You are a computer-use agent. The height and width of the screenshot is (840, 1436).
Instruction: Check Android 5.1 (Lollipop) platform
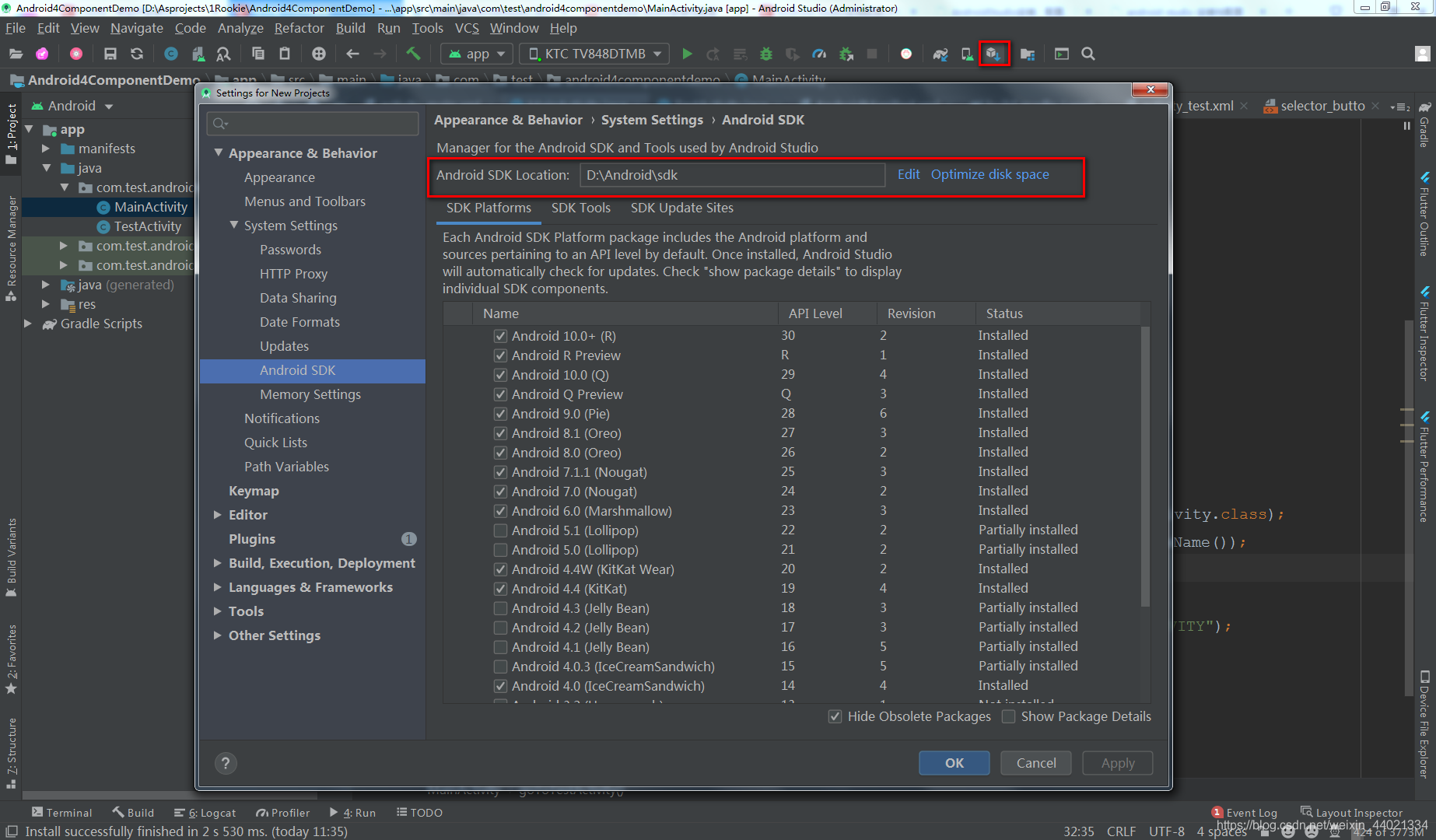tap(500, 530)
